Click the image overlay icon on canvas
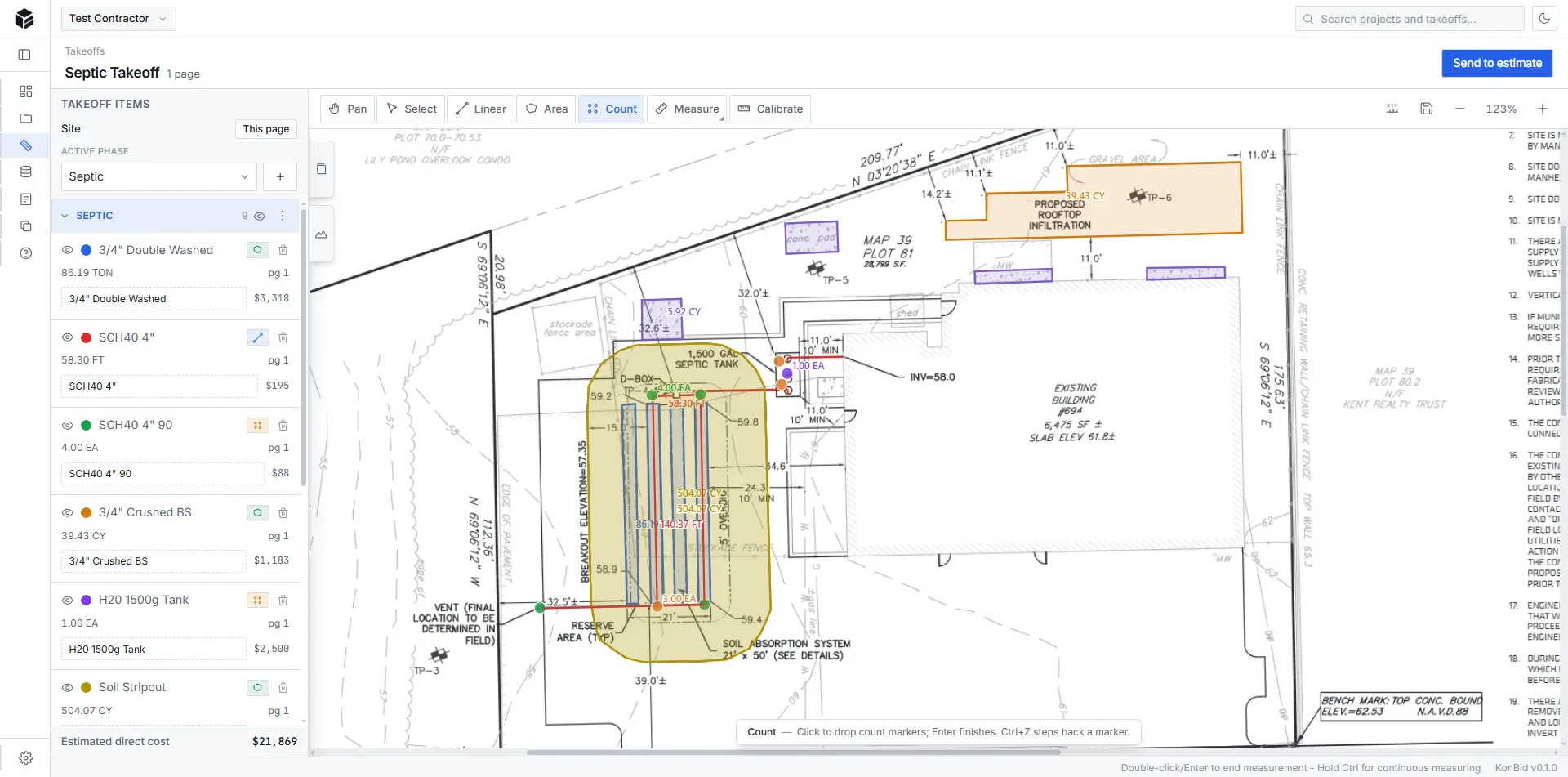 321,234
